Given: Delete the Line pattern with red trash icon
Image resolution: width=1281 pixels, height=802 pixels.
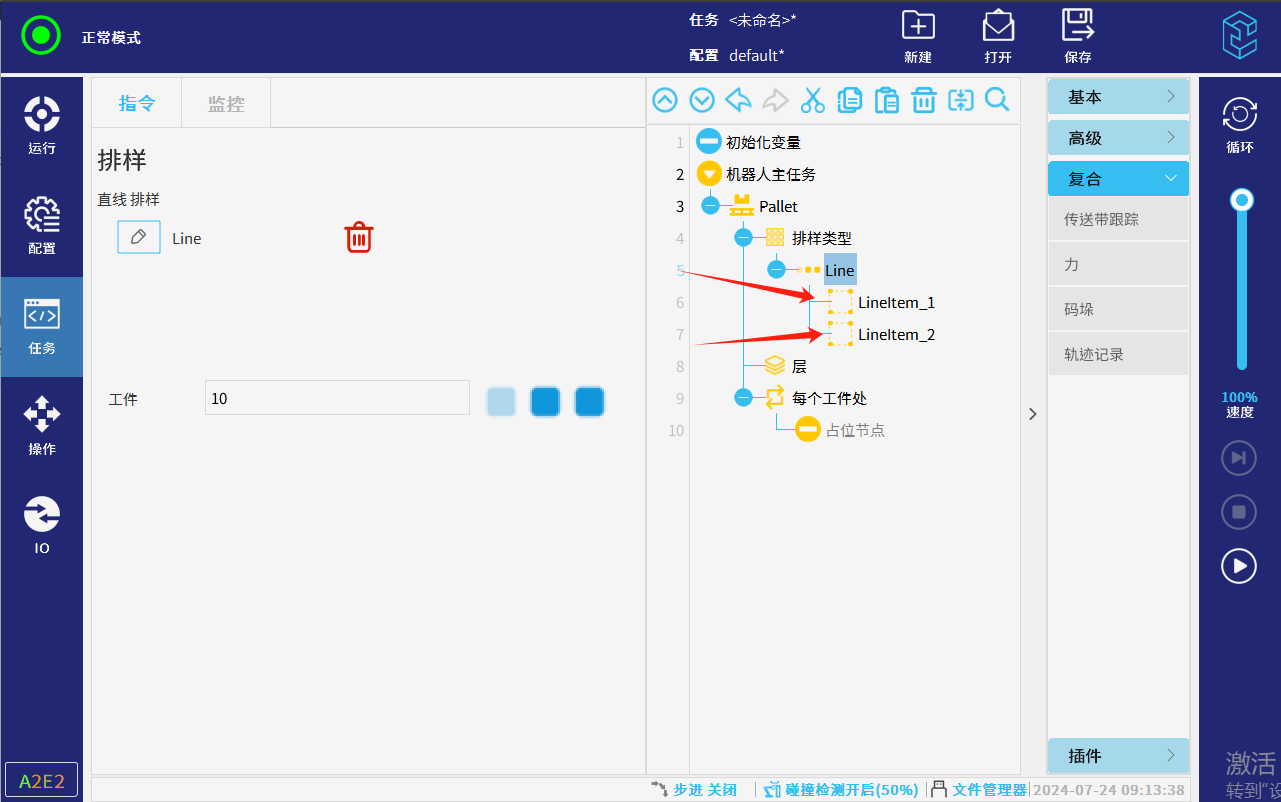Looking at the screenshot, I should click(x=359, y=238).
